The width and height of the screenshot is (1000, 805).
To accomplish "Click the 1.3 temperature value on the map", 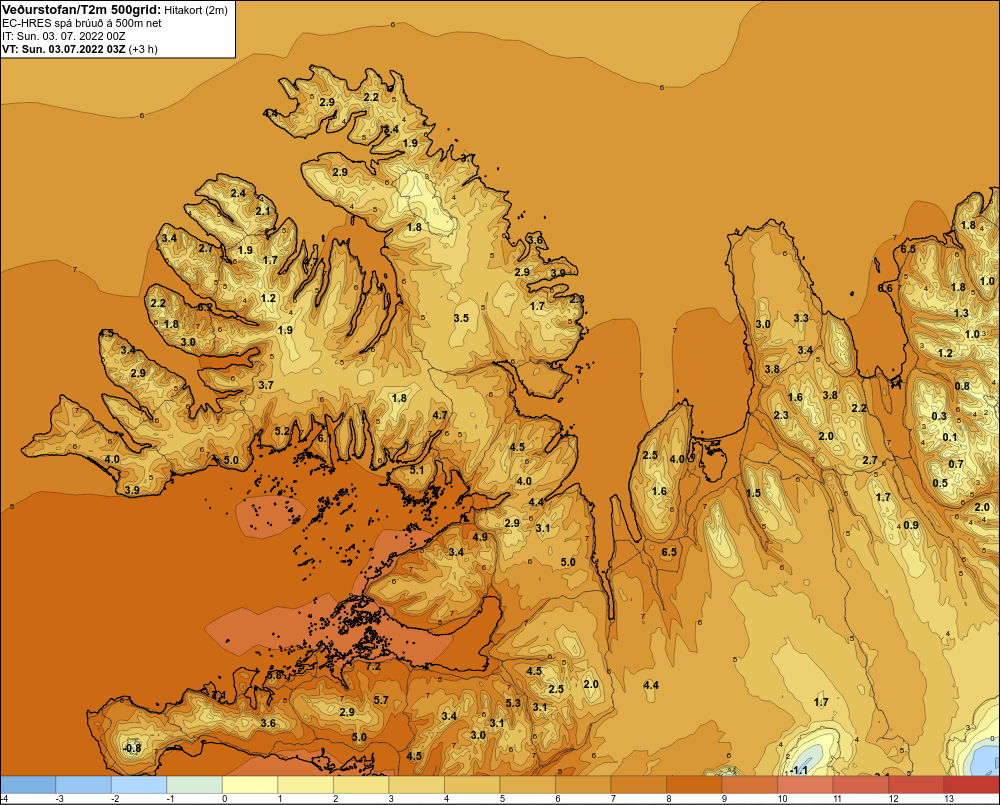I will click(x=961, y=313).
